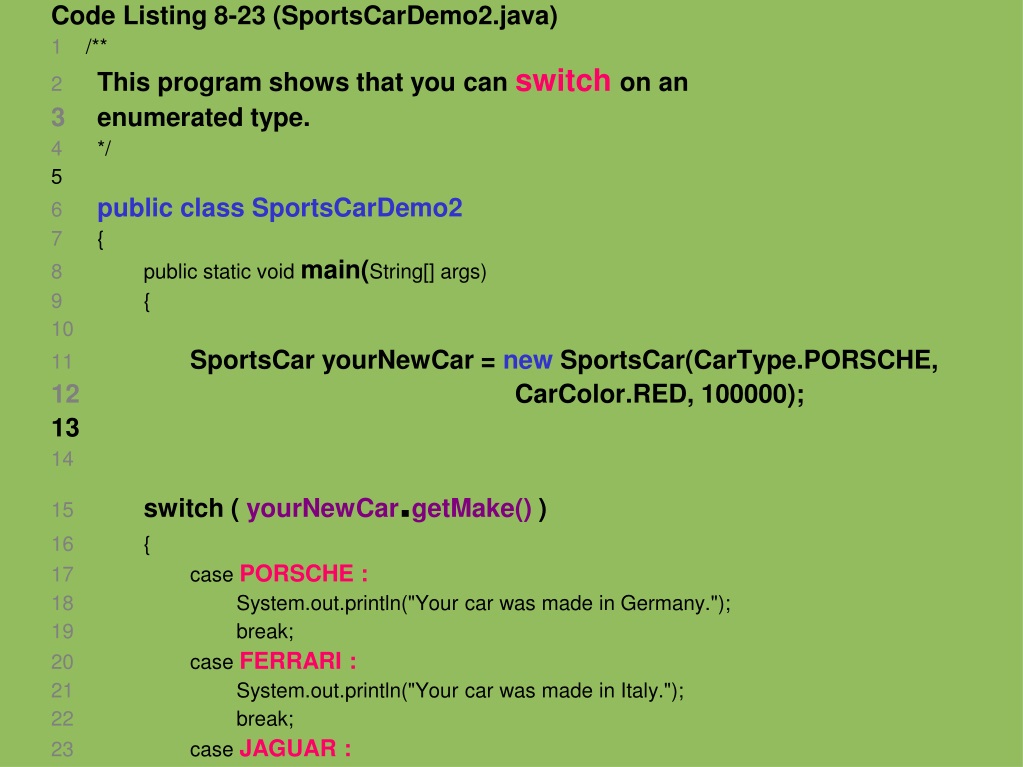This screenshot has height=767, width=1023.
Task: Click 'public static void' on line 8
Action: [219, 271]
